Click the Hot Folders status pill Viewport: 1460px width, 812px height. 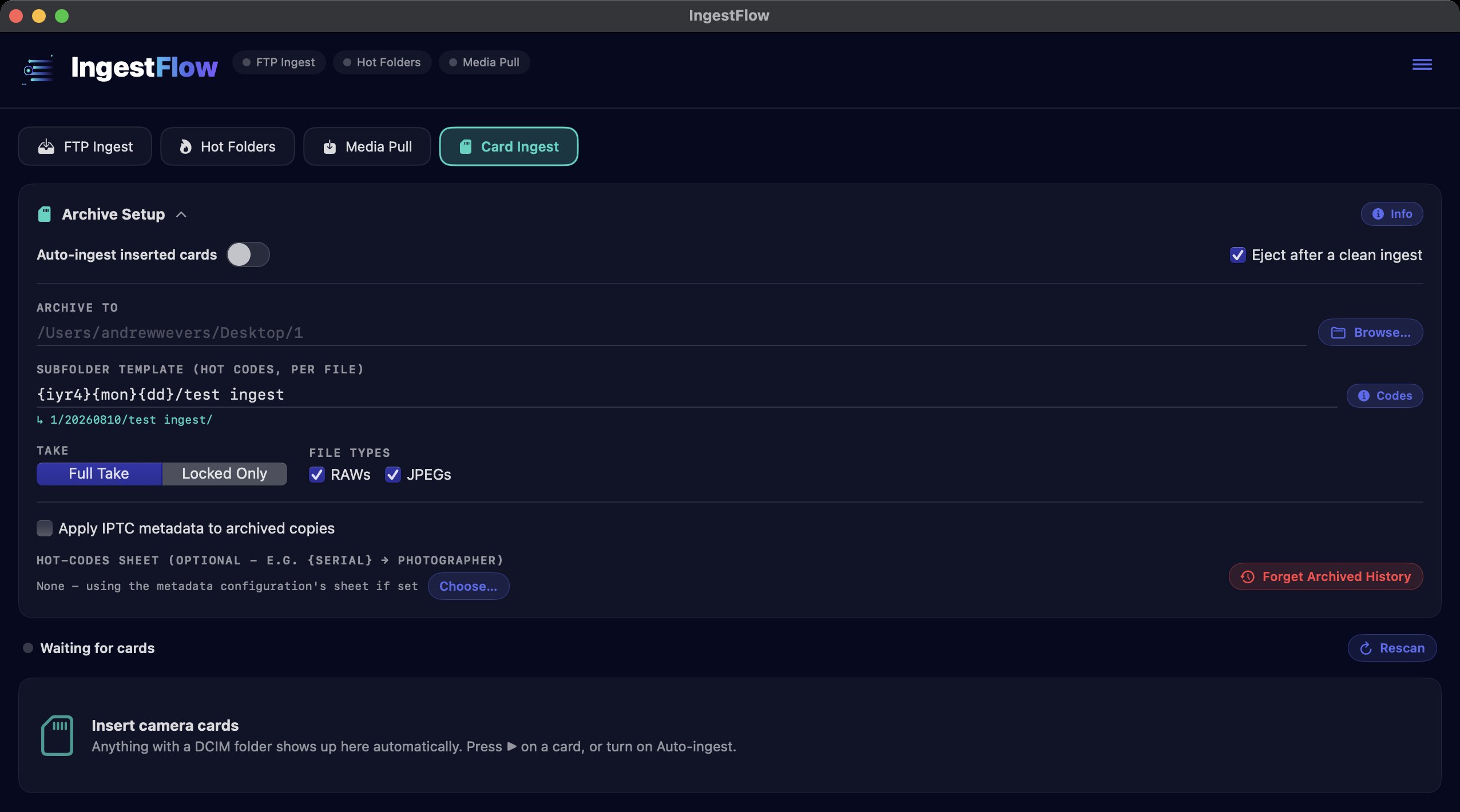click(x=382, y=62)
